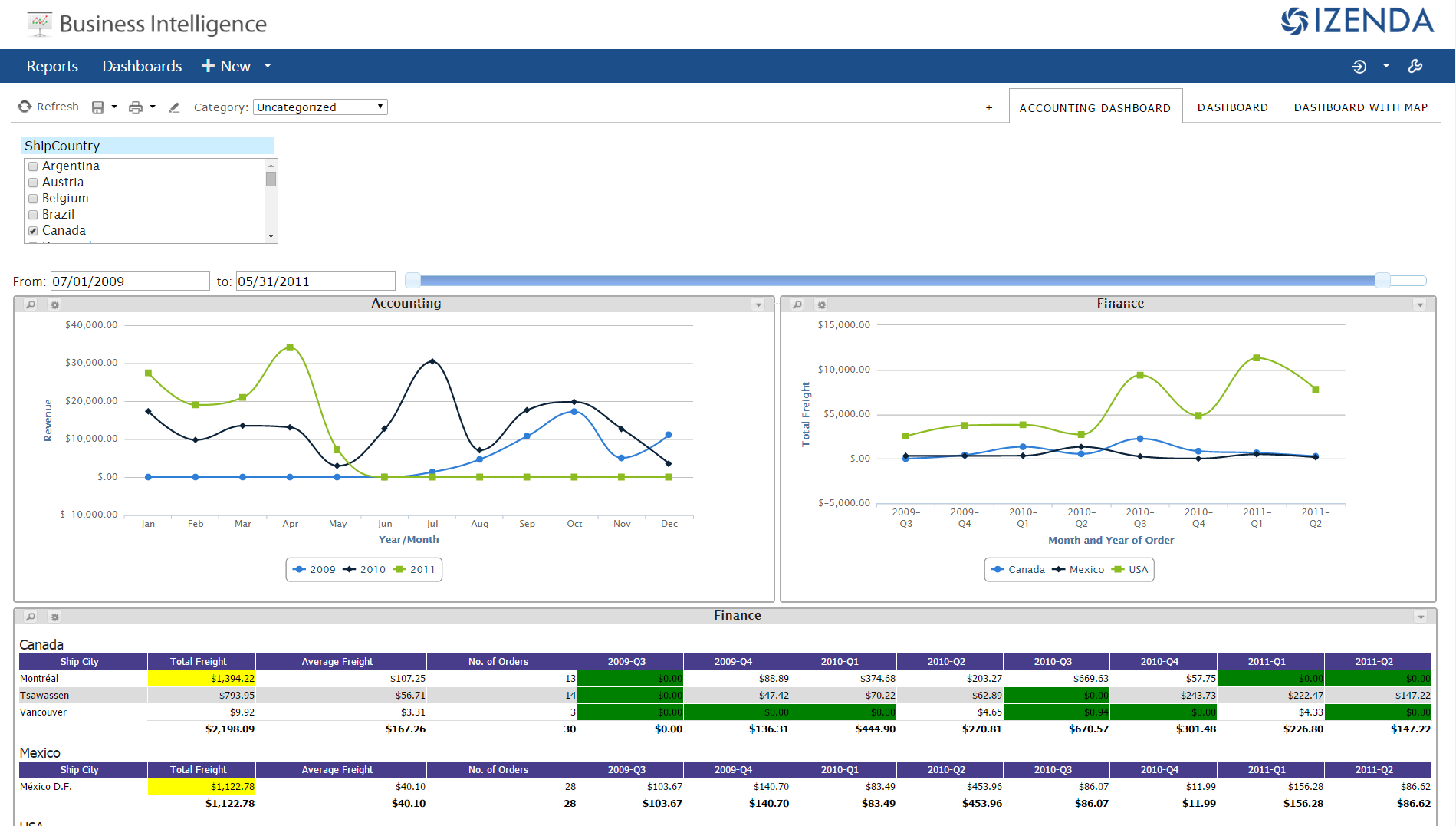The width and height of the screenshot is (1456, 826).
Task: Click the save report icon
Action: click(97, 107)
